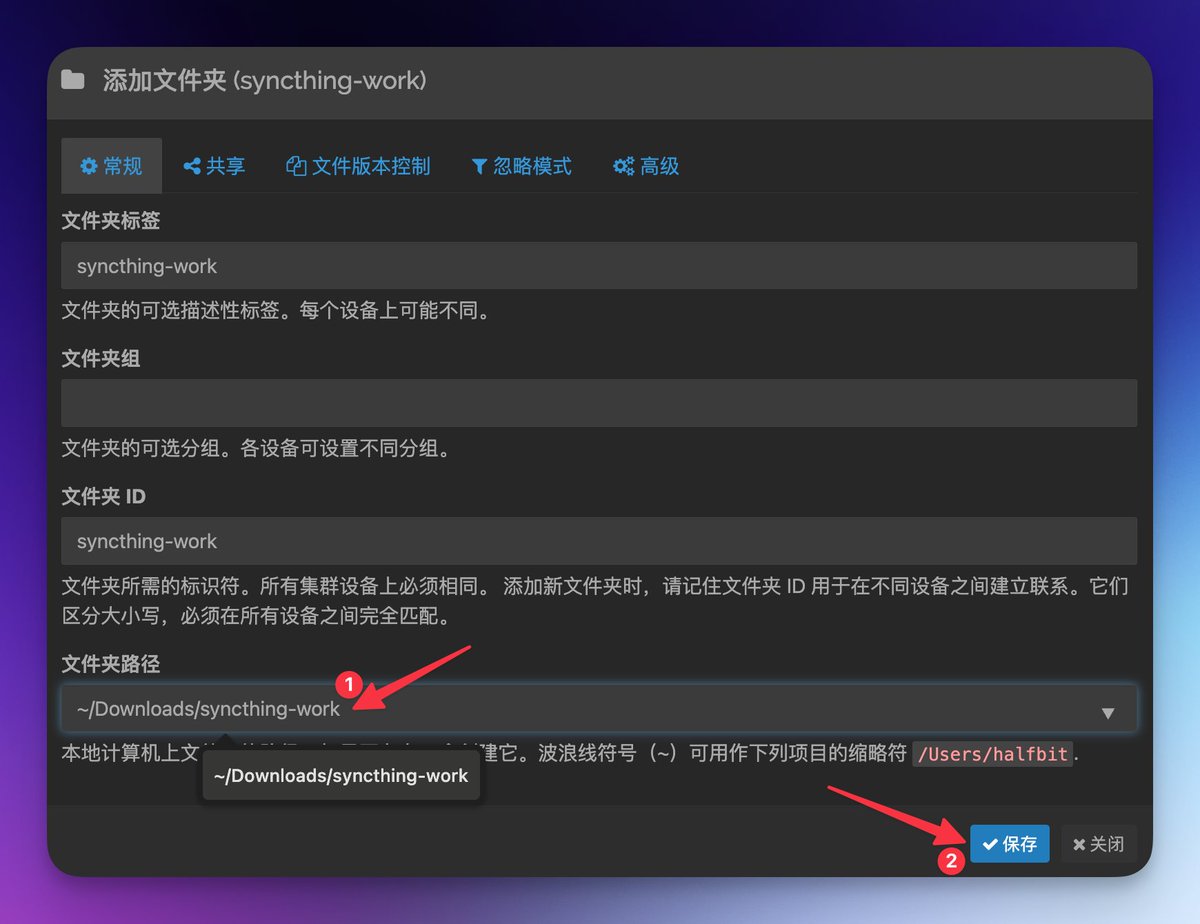
Task: Expand the folder path dropdown arrow
Action: click(1107, 713)
